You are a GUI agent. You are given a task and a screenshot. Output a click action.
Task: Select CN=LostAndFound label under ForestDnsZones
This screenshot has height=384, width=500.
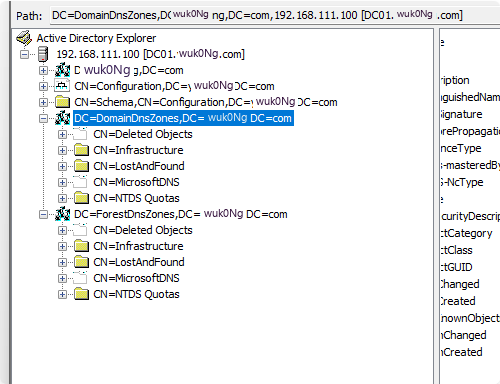[139, 262]
